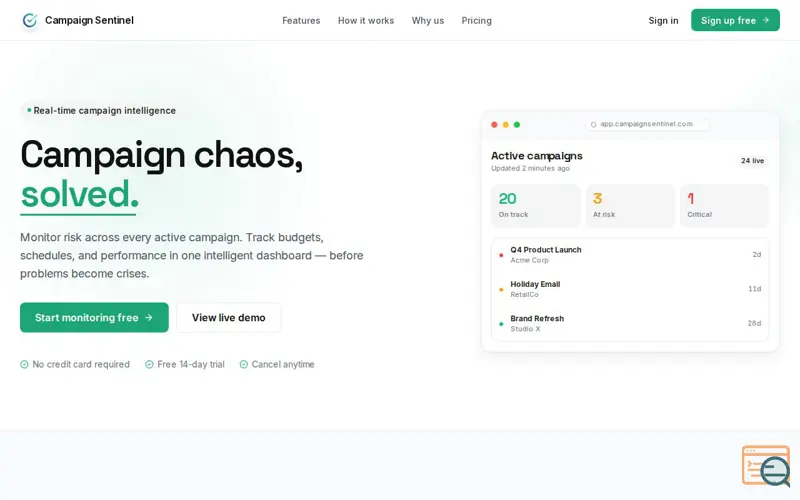Viewport: 800px width, 500px height.
Task: Click the Sign in link
Action: coord(663,20)
